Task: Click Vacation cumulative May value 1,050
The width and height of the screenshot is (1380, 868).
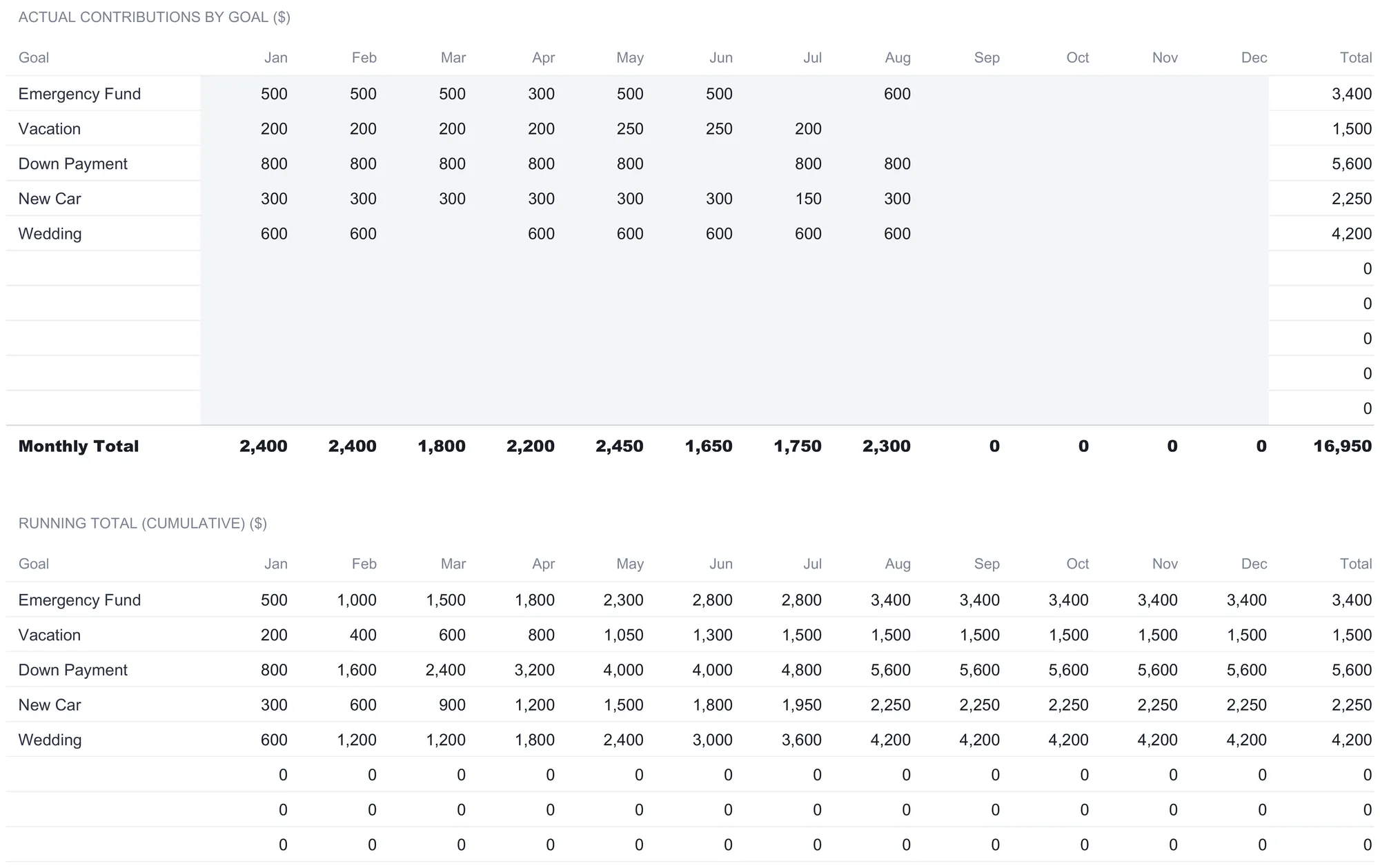Action: click(x=624, y=635)
